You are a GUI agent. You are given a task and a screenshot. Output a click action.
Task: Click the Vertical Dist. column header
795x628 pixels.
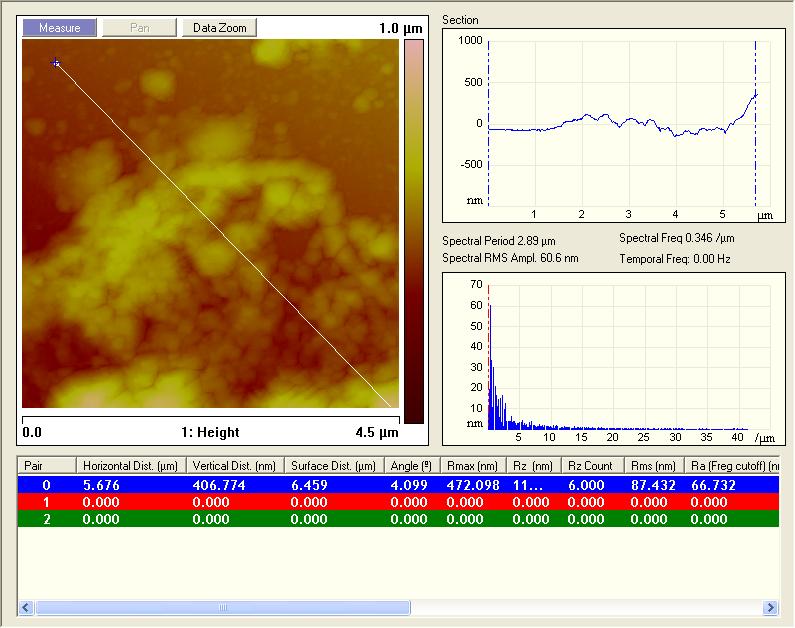[x=235, y=466]
